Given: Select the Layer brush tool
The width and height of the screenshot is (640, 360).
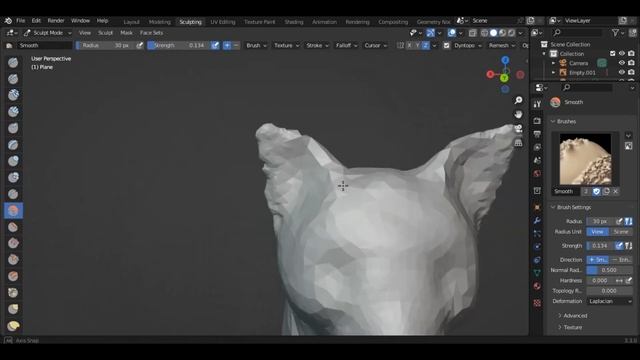Looking at the screenshot, I should click(x=13, y=144).
